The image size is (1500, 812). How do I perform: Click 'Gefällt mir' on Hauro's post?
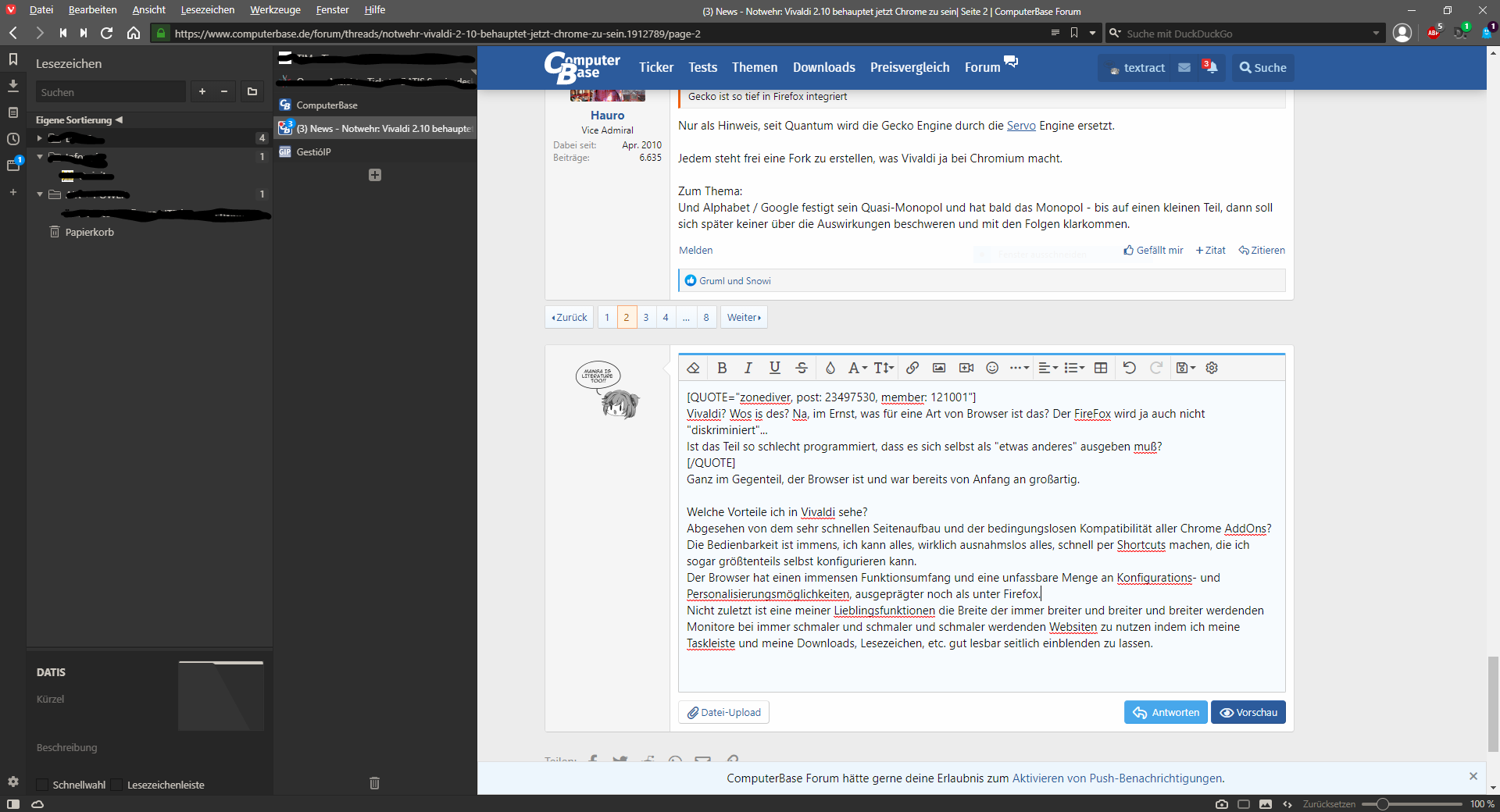(1153, 251)
